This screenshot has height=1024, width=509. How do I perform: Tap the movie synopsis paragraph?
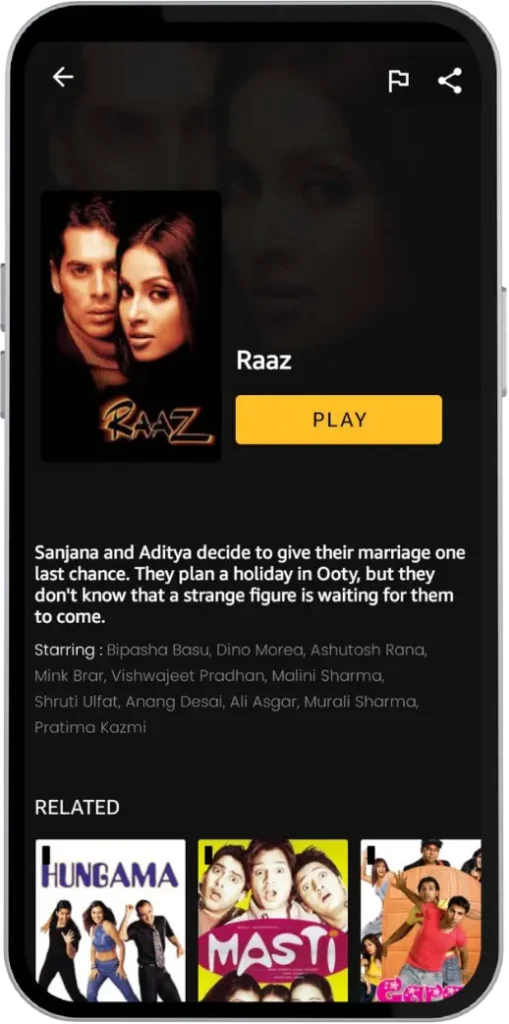coord(250,585)
